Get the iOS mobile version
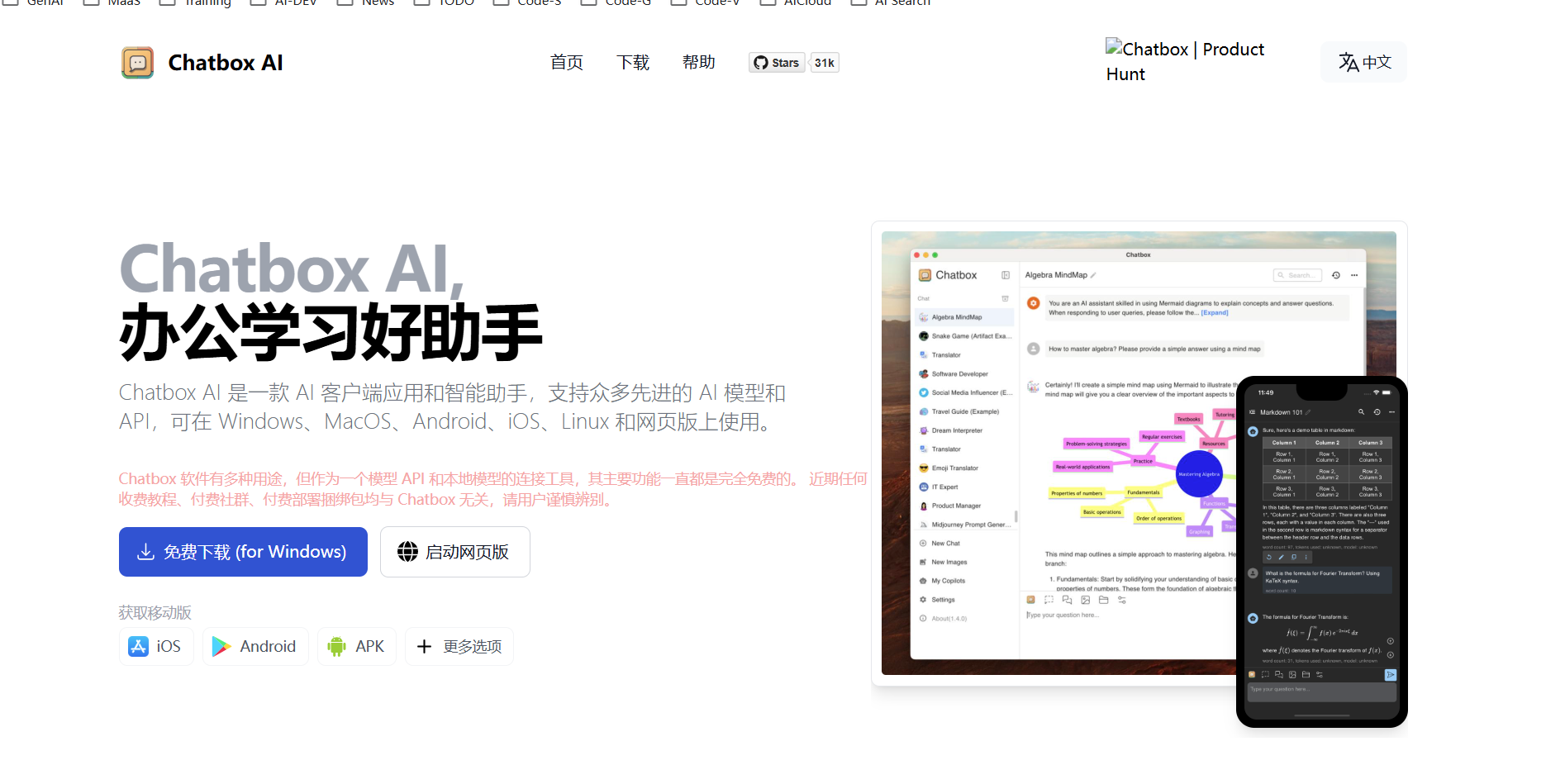Viewport: 1546px width, 784px height. pyautogui.click(x=156, y=647)
